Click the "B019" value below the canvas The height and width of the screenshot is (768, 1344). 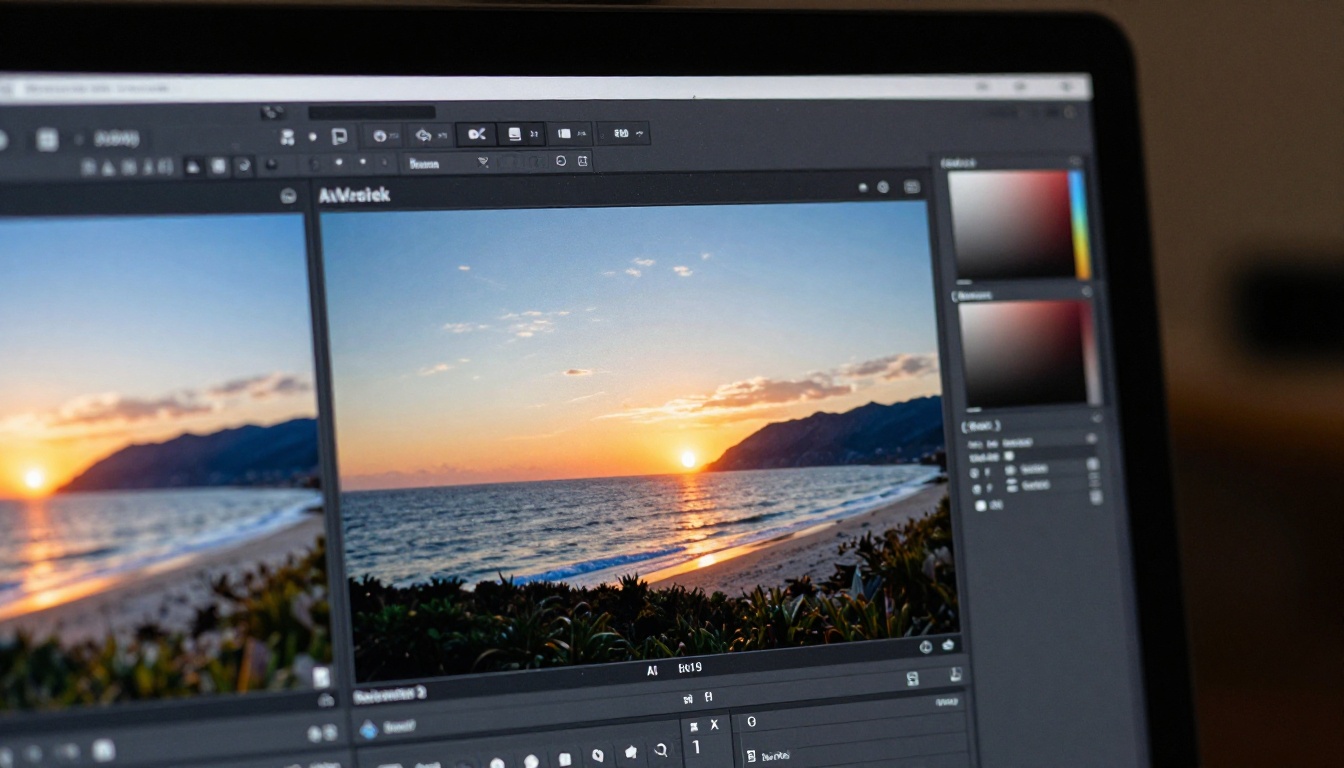click(x=689, y=668)
